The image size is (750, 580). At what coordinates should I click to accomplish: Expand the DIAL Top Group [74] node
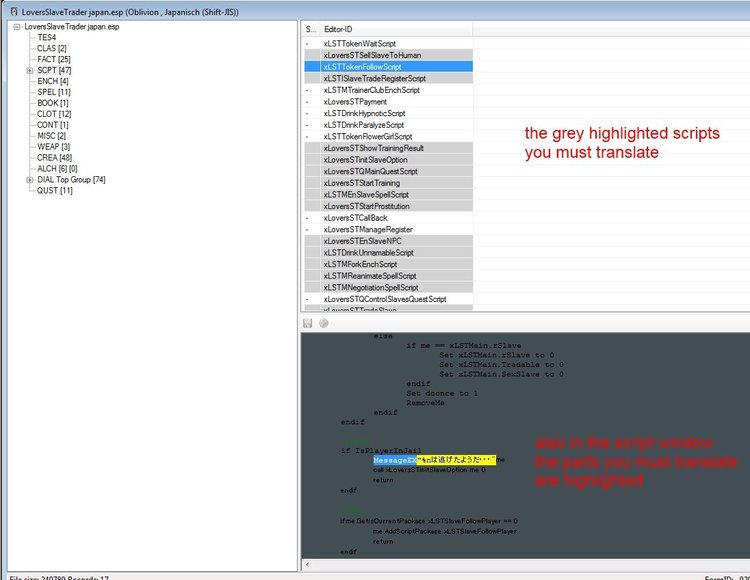pyautogui.click(x=30, y=180)
